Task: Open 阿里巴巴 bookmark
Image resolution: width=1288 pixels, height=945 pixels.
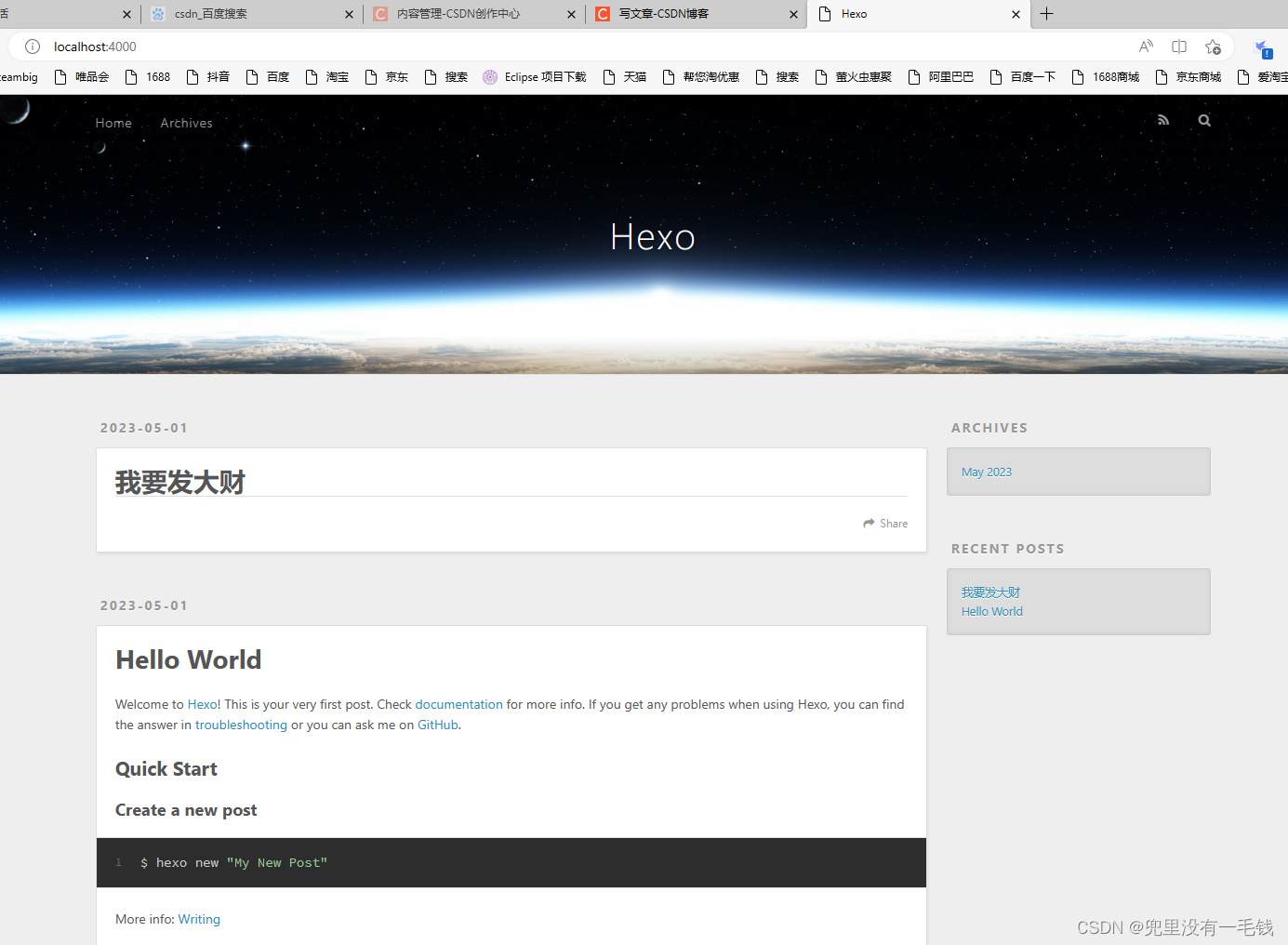Action: point(941,77)
